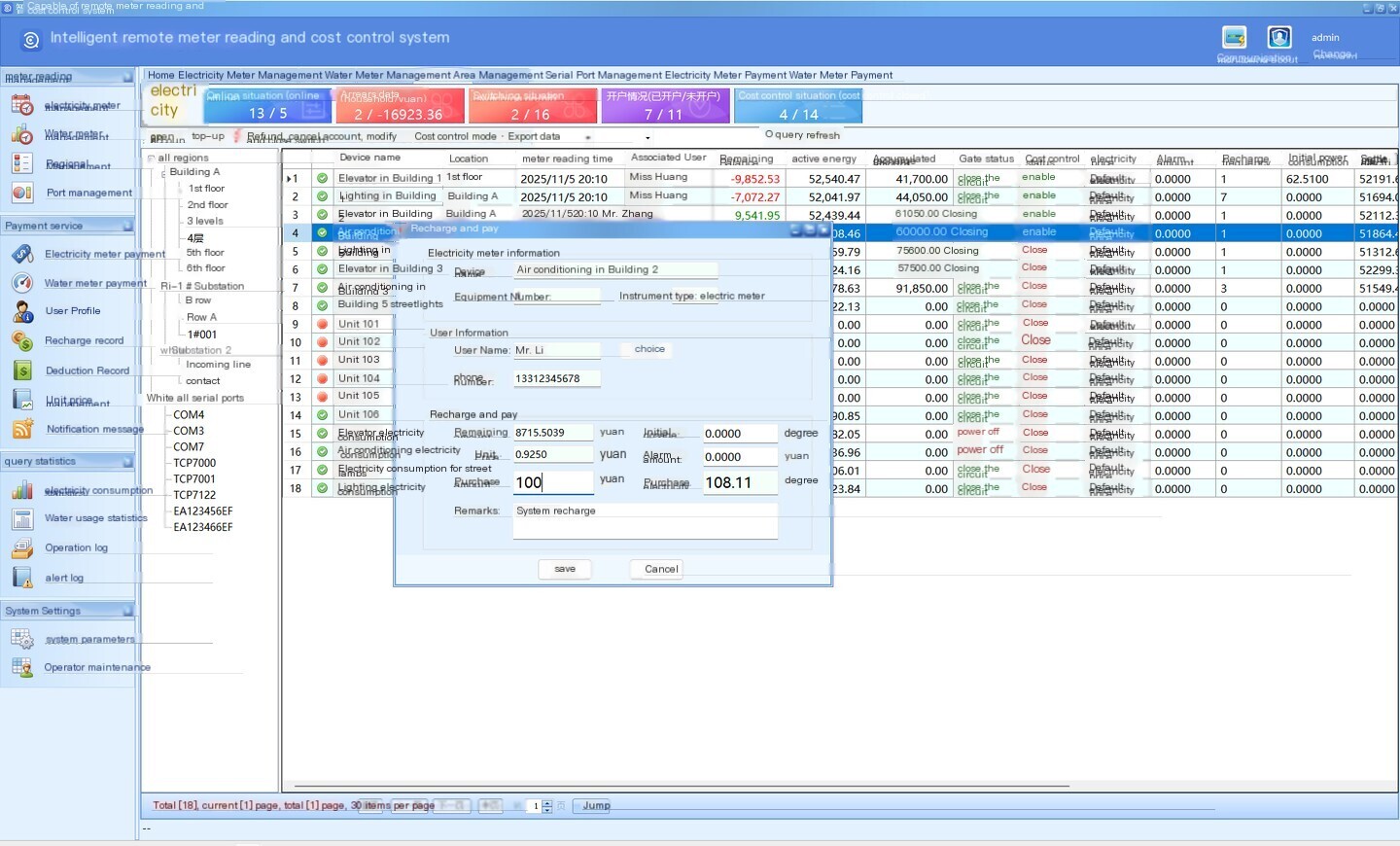1400x846 pixels.
Task: Click the Online situation summary card
Action: click(268, 105)
